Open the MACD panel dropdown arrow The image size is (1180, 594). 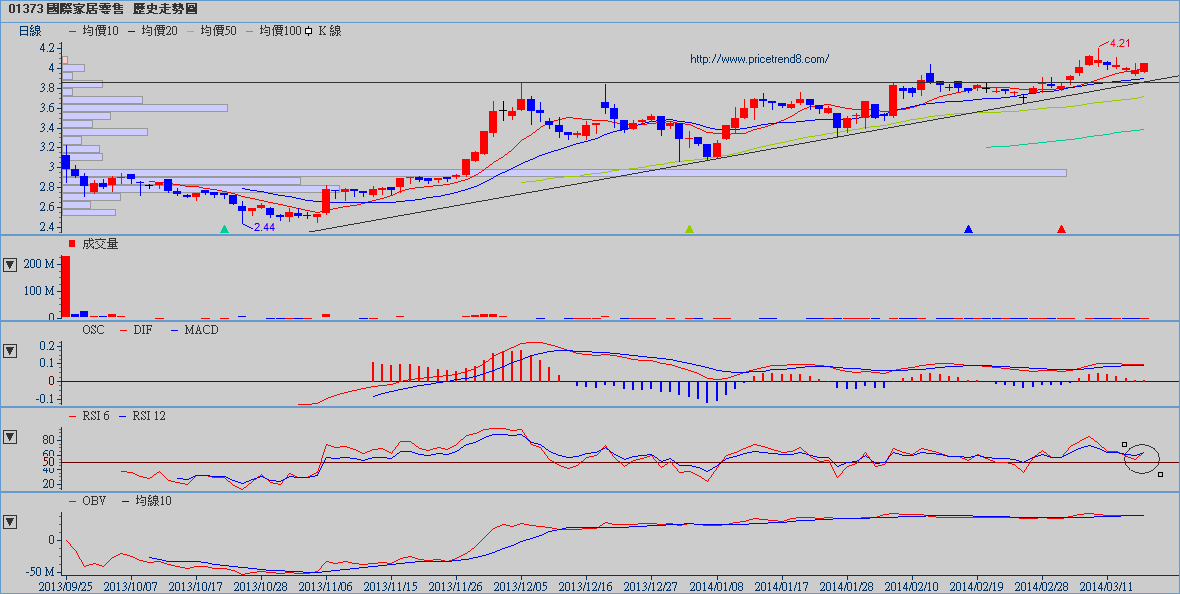[11, 351]
